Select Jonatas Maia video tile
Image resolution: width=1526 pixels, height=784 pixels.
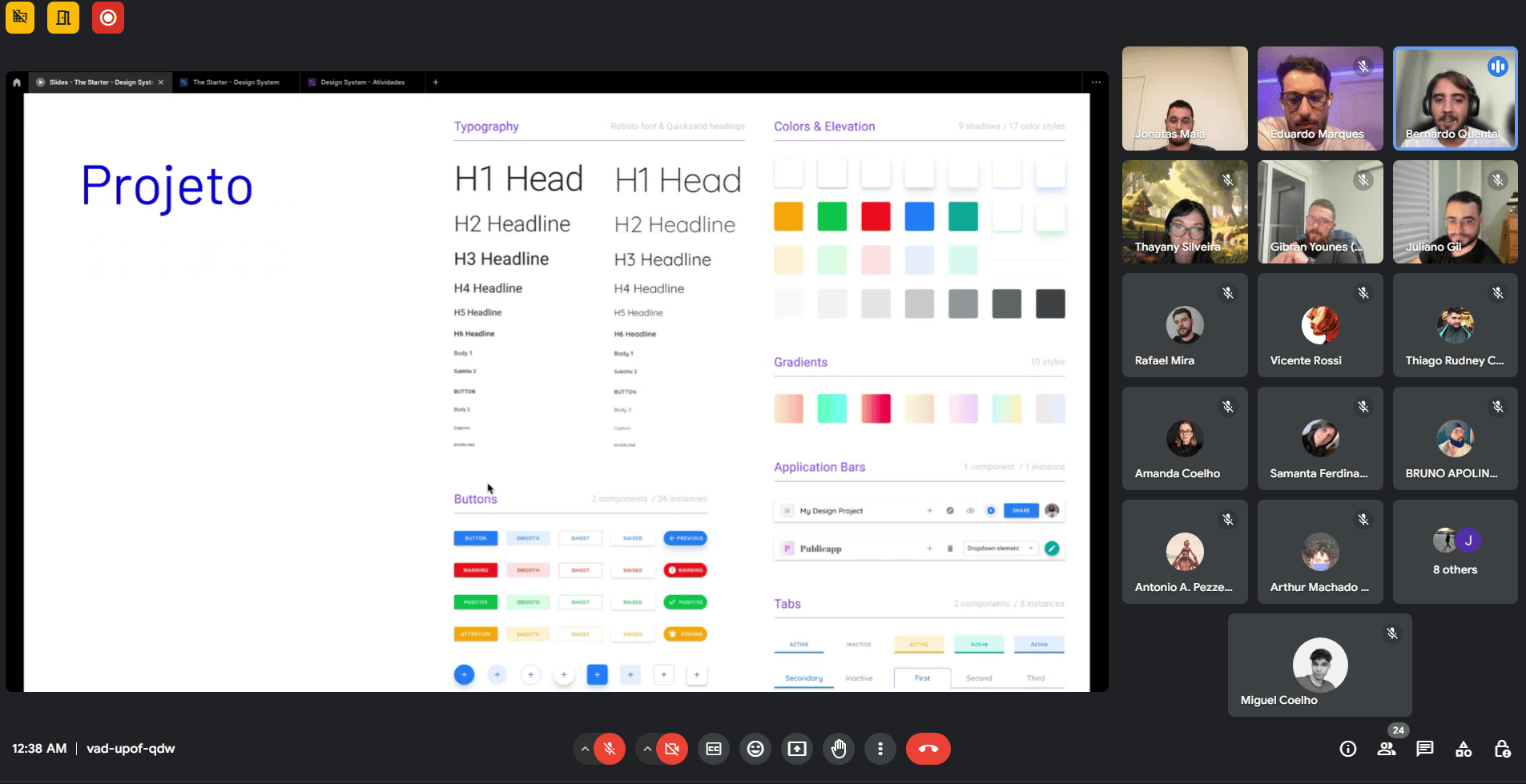[x=1185, y=99]
